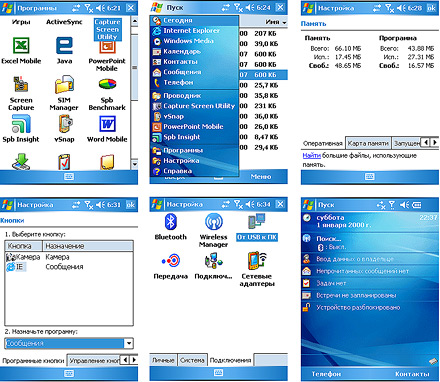This screenshot has width=440, height=382.
Task: Tap connectivity arrows on Today screen header
Action: (381, 205)
